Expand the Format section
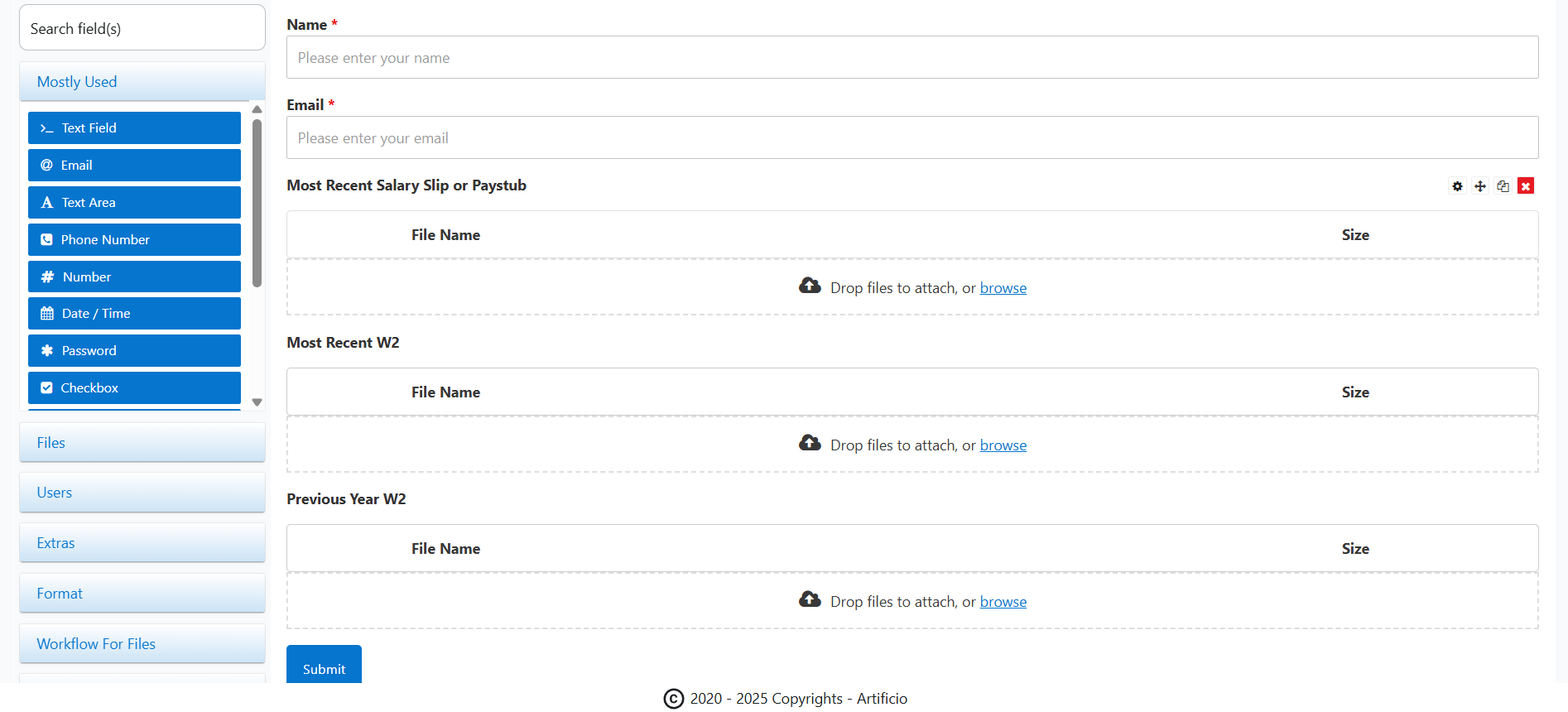This screenshot has height=712, width=1568. [x=142, y=594]
